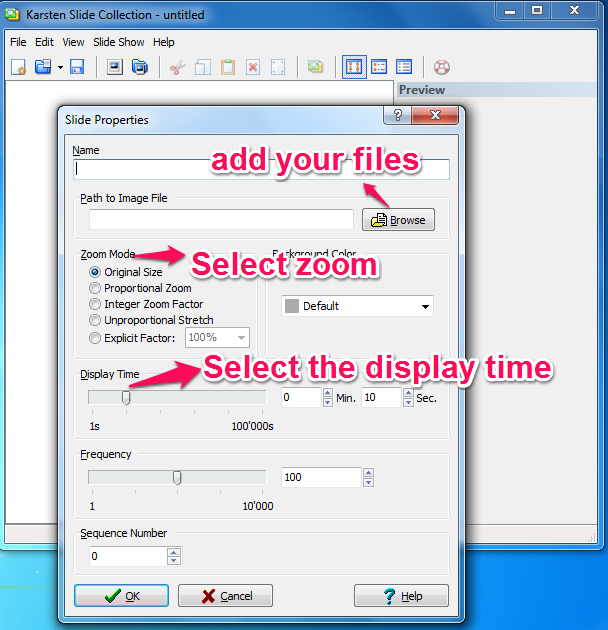Increase frequency with up spinner arrow

pos(368,472)
